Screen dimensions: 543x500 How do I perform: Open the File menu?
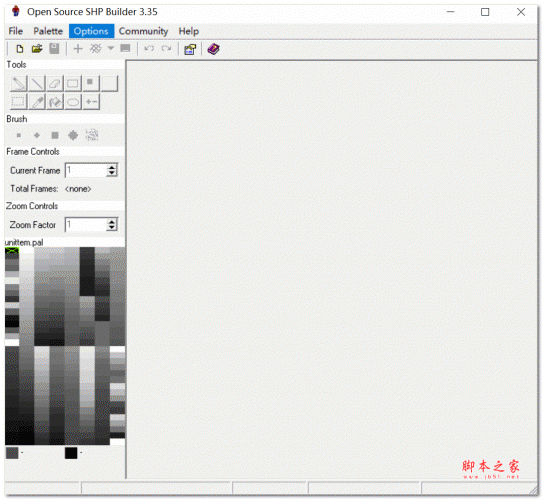pos(16,31)
